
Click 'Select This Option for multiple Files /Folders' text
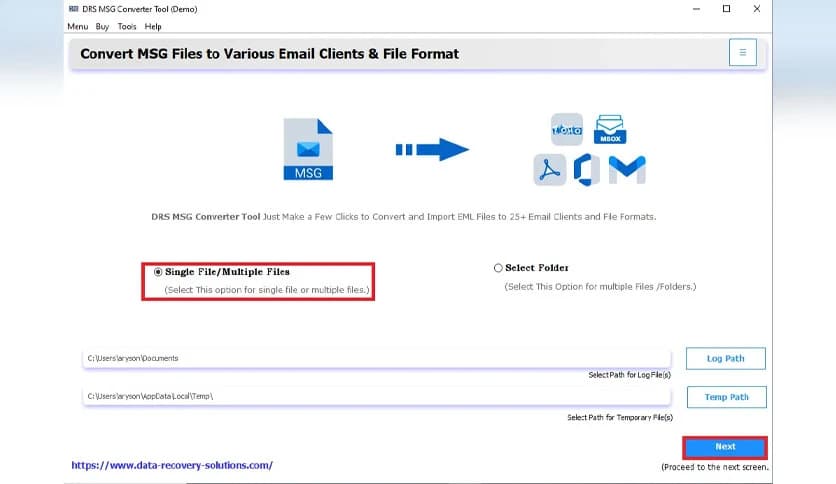[600, 286]
